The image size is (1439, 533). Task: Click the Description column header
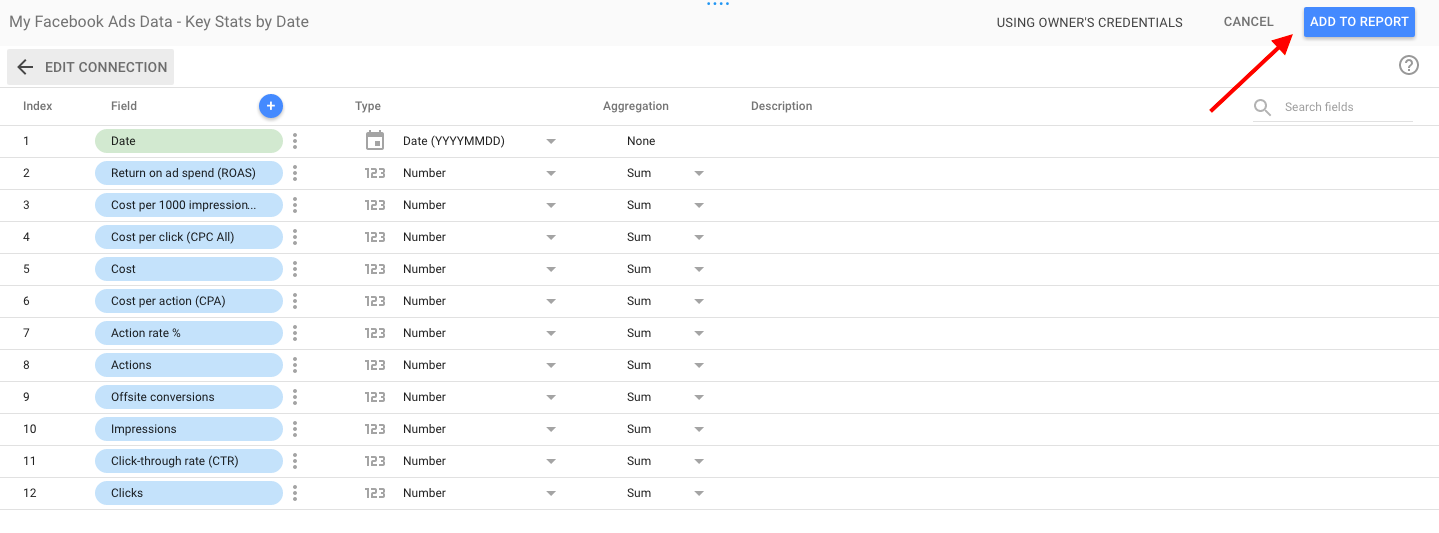782,106
